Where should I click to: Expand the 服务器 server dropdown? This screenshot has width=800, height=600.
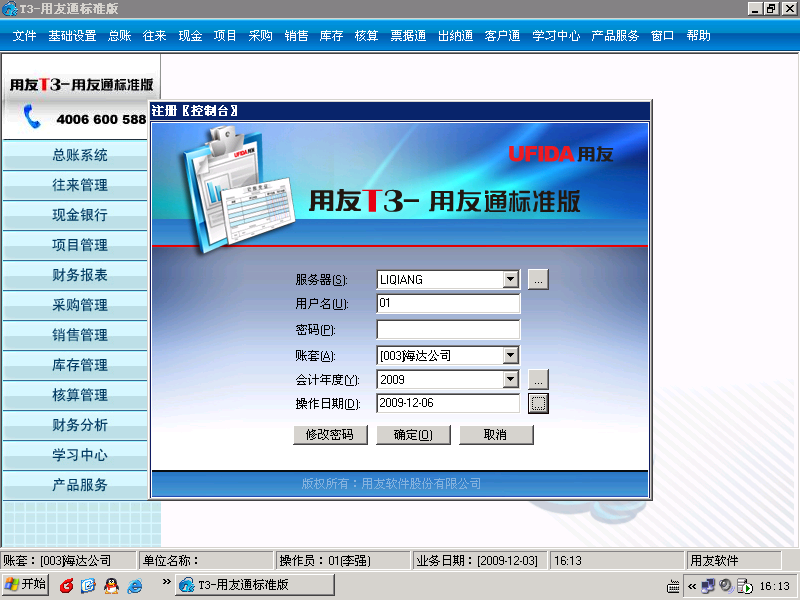coord(511,279)
